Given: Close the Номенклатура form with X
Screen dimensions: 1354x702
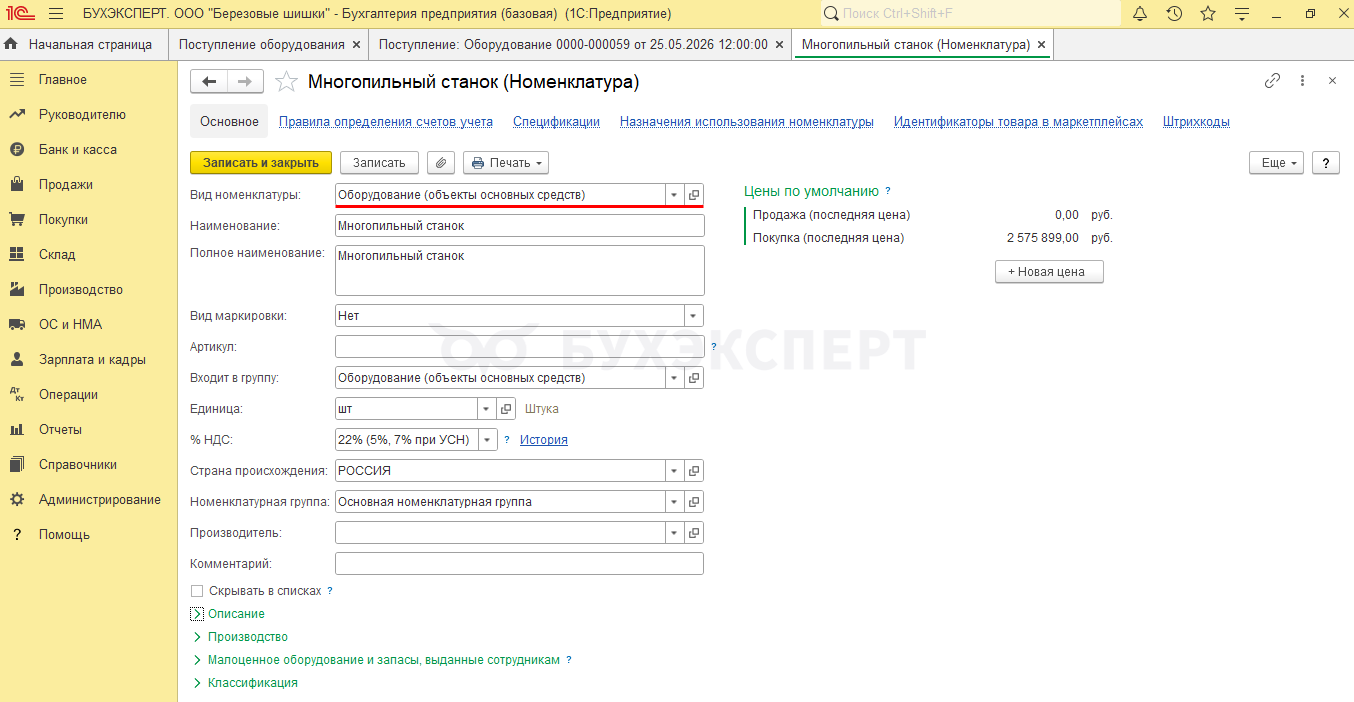Looking at the screenshot, I should tap(1332, 81).
